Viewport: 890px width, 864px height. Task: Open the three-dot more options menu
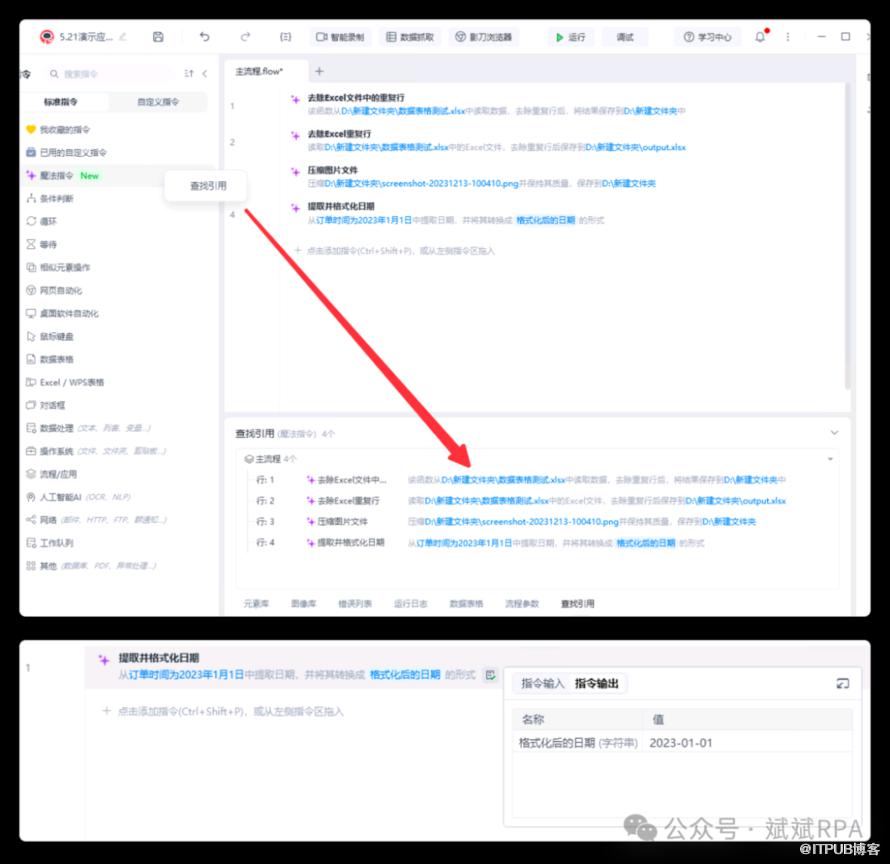[x=787, y=37]
